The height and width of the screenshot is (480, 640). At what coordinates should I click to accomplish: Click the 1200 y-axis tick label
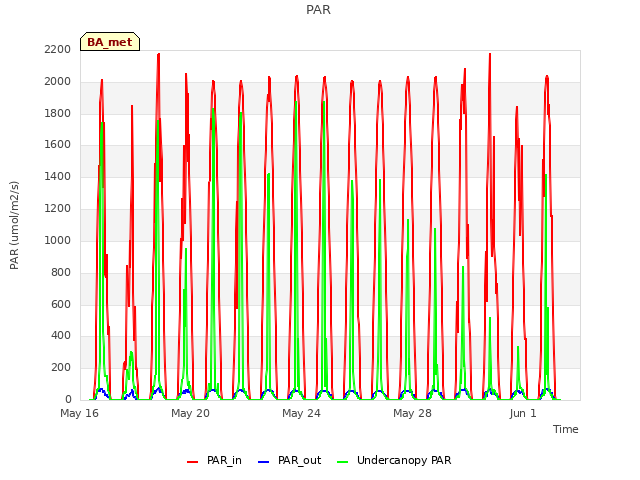58,208
